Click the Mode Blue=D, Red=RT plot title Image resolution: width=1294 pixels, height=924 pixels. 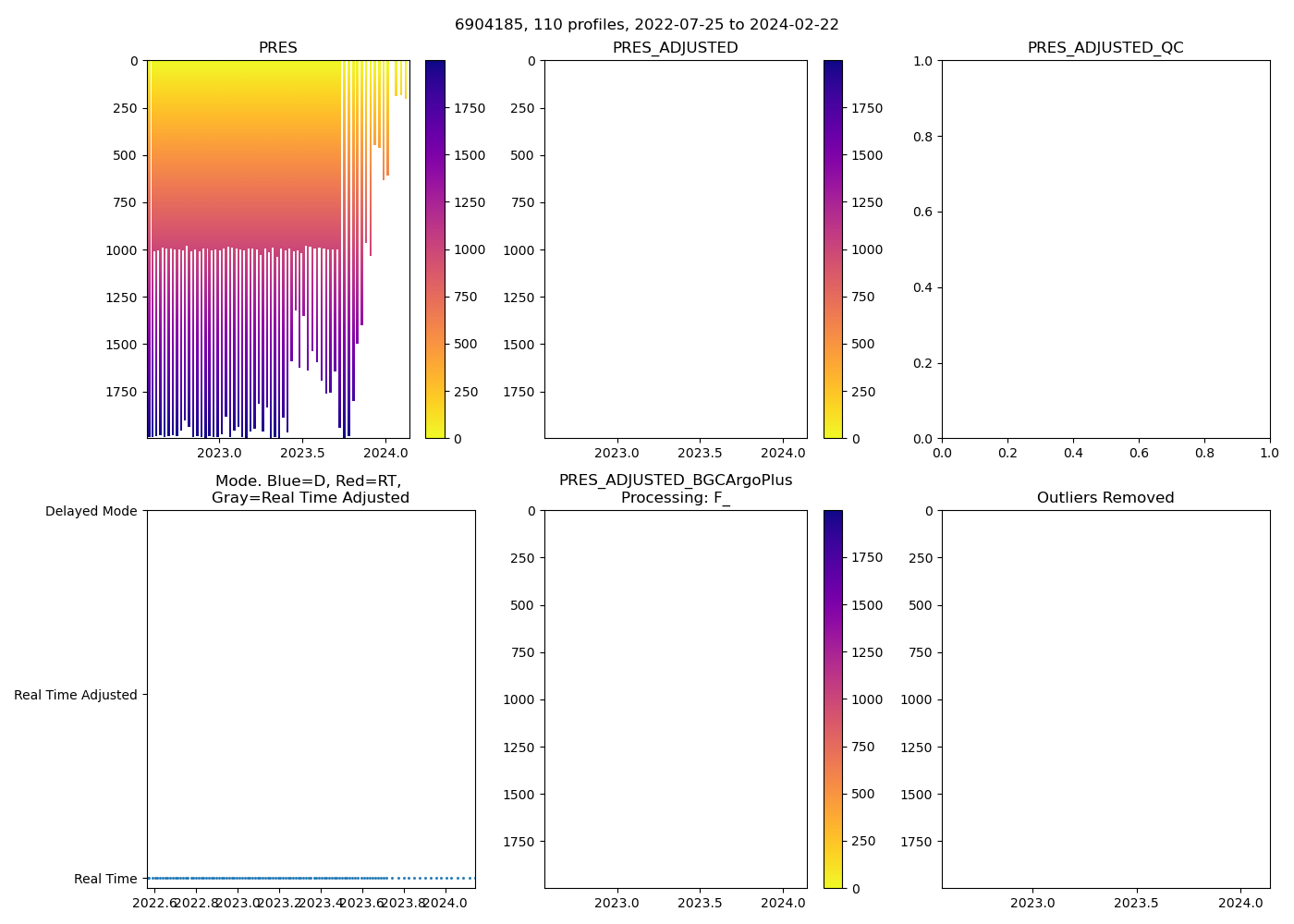310,489
